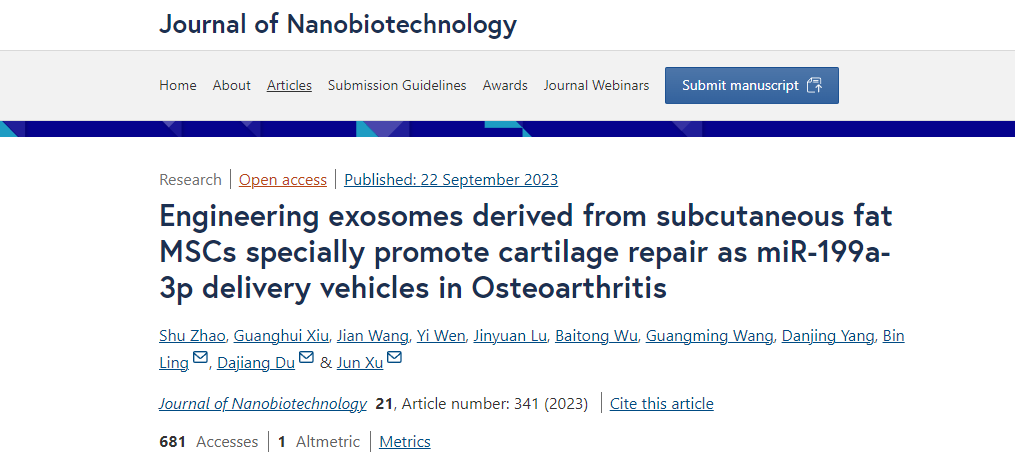Open the About navigation item
This screenshot has height=454, width=1015.
point(231,85)
